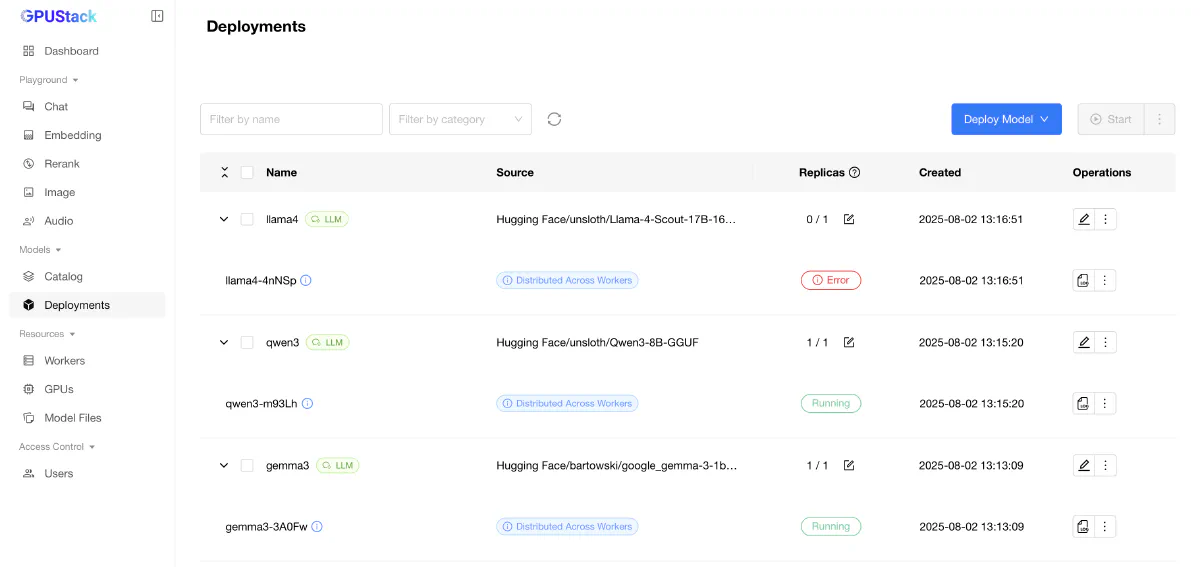Open the Filter by category dropdown

[460, 119]
